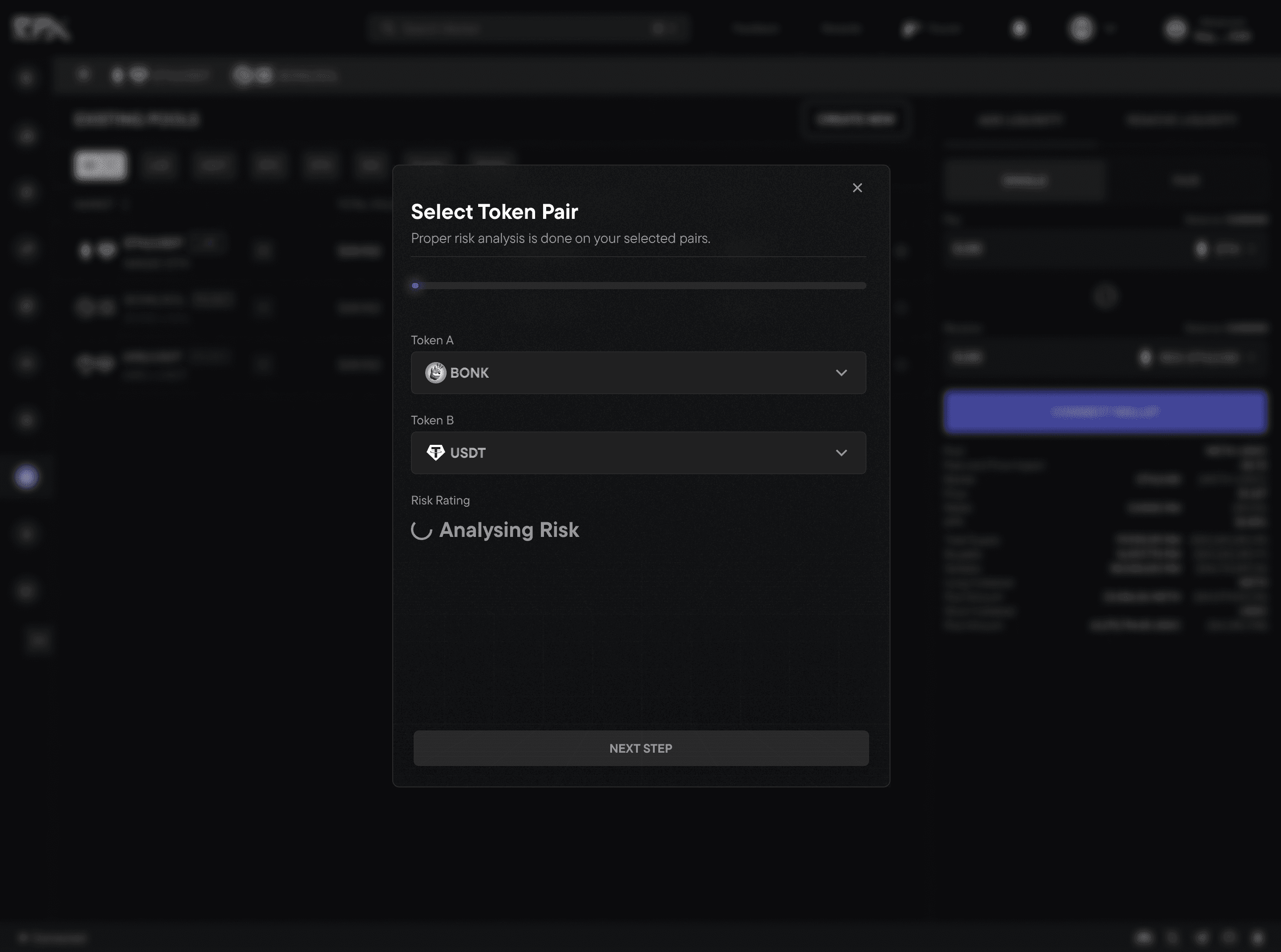Select the blurred white filter pill
This screenshot has height=952, width=1281.
coord(100,165)
